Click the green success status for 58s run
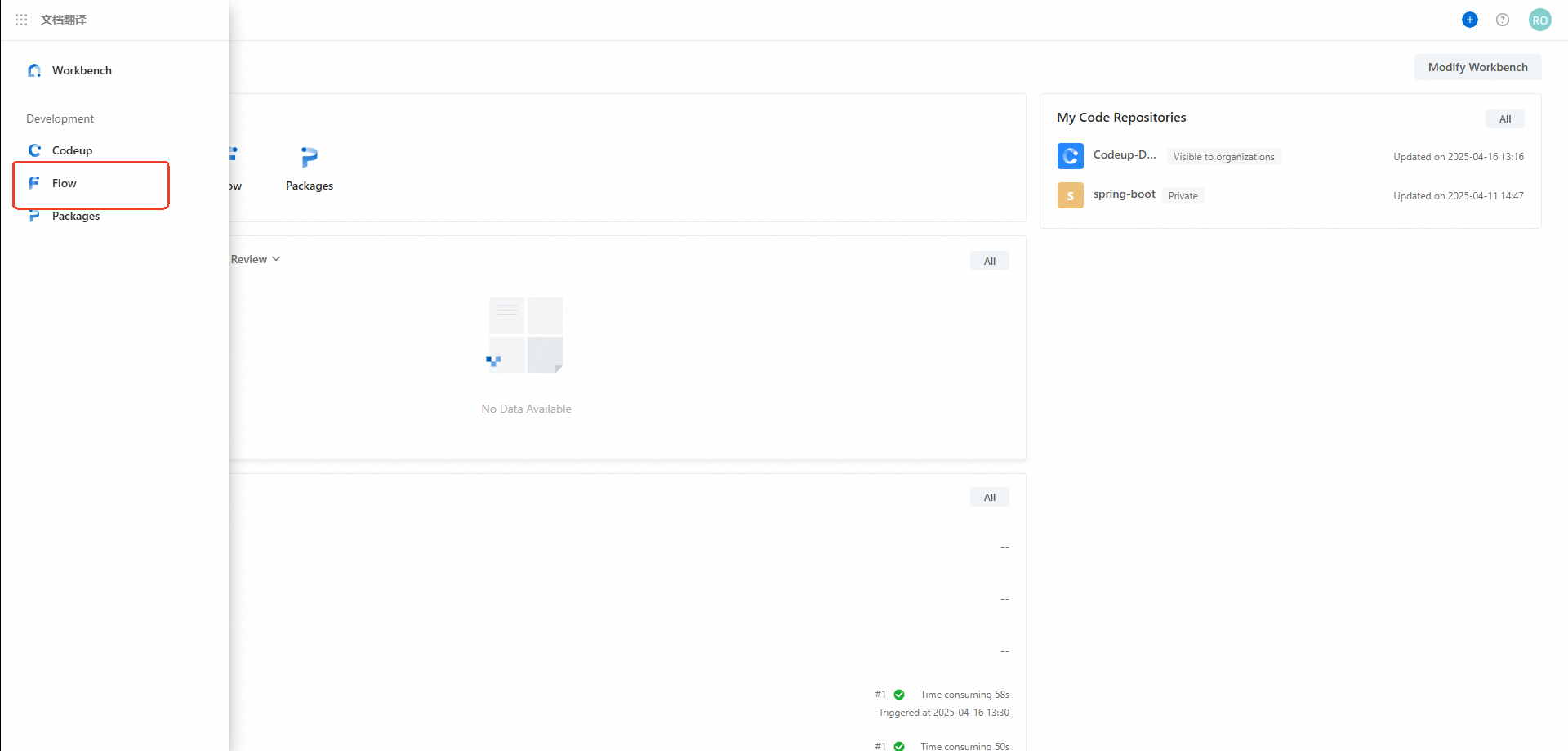The image size is (1568, 751). (x=899, y=695)
